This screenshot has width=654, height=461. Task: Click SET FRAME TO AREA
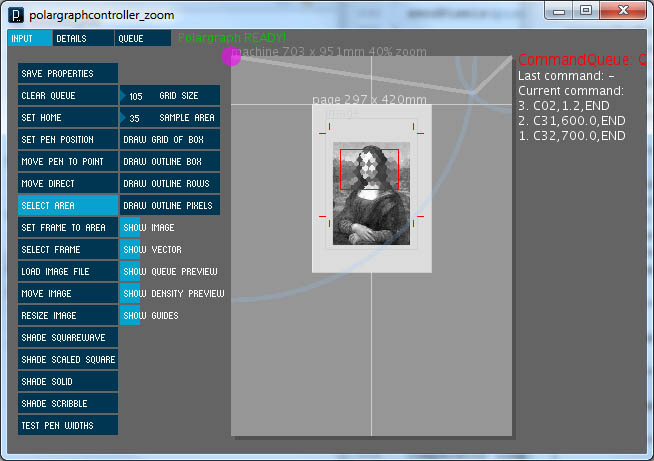pos(68,228)
